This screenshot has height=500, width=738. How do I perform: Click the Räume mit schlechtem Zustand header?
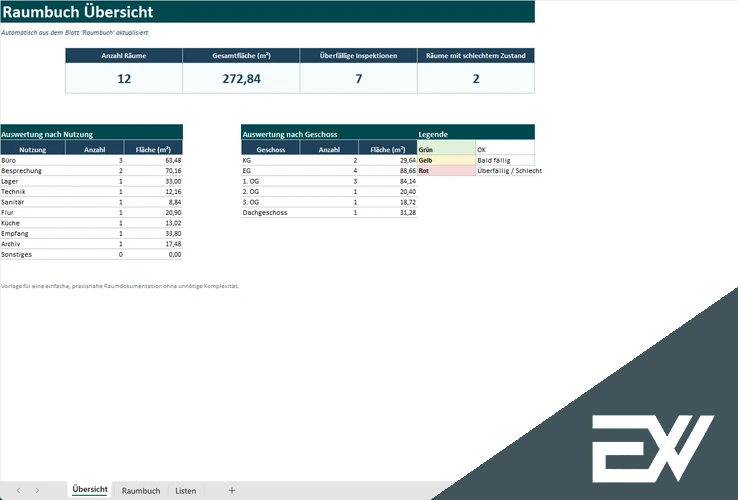[x=476, y=56]
